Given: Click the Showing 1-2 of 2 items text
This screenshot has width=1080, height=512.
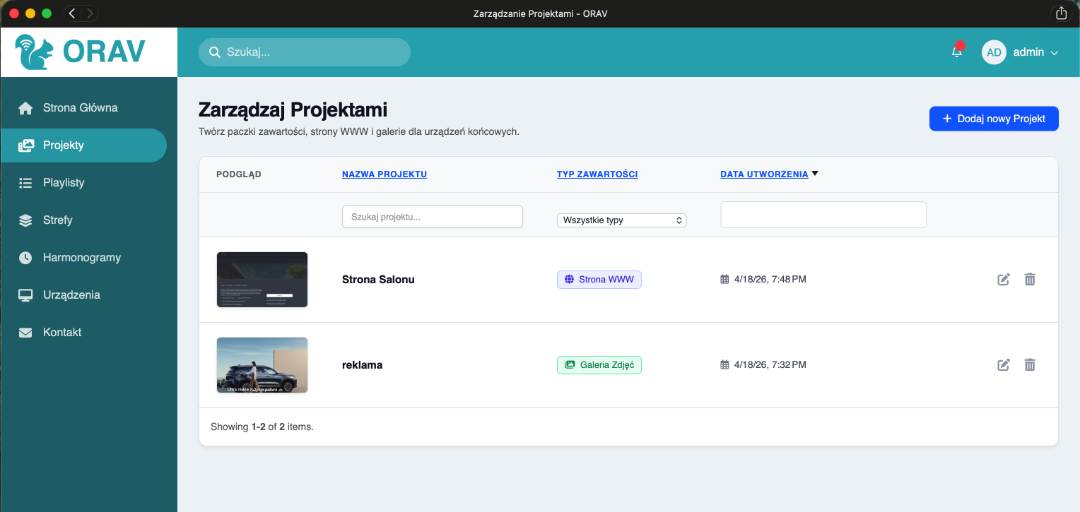Looking at the screenshot, I should pyautogui.click(x=262, y=427).
